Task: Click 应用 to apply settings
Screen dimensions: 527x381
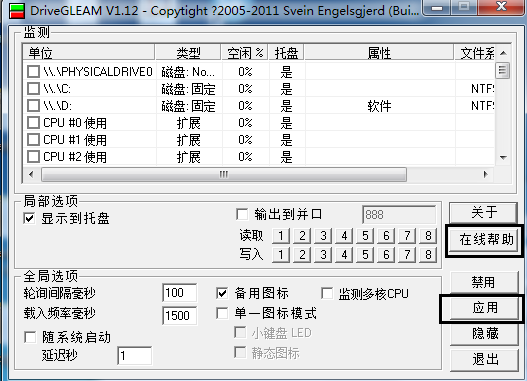Action: click(x=483, y=308)
